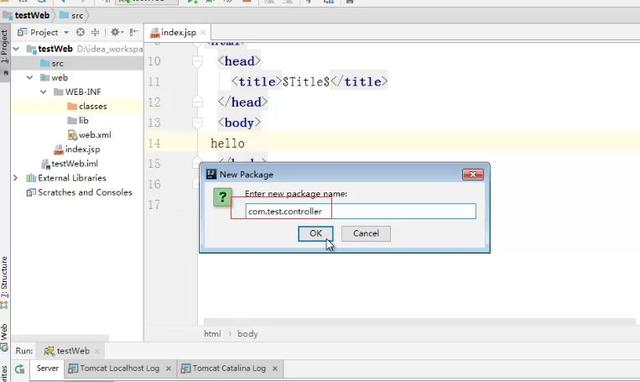This screenshot has width=640, height=382.
Task: Collapse the WEB-INF folder node
Action: [x=43, y=92]
